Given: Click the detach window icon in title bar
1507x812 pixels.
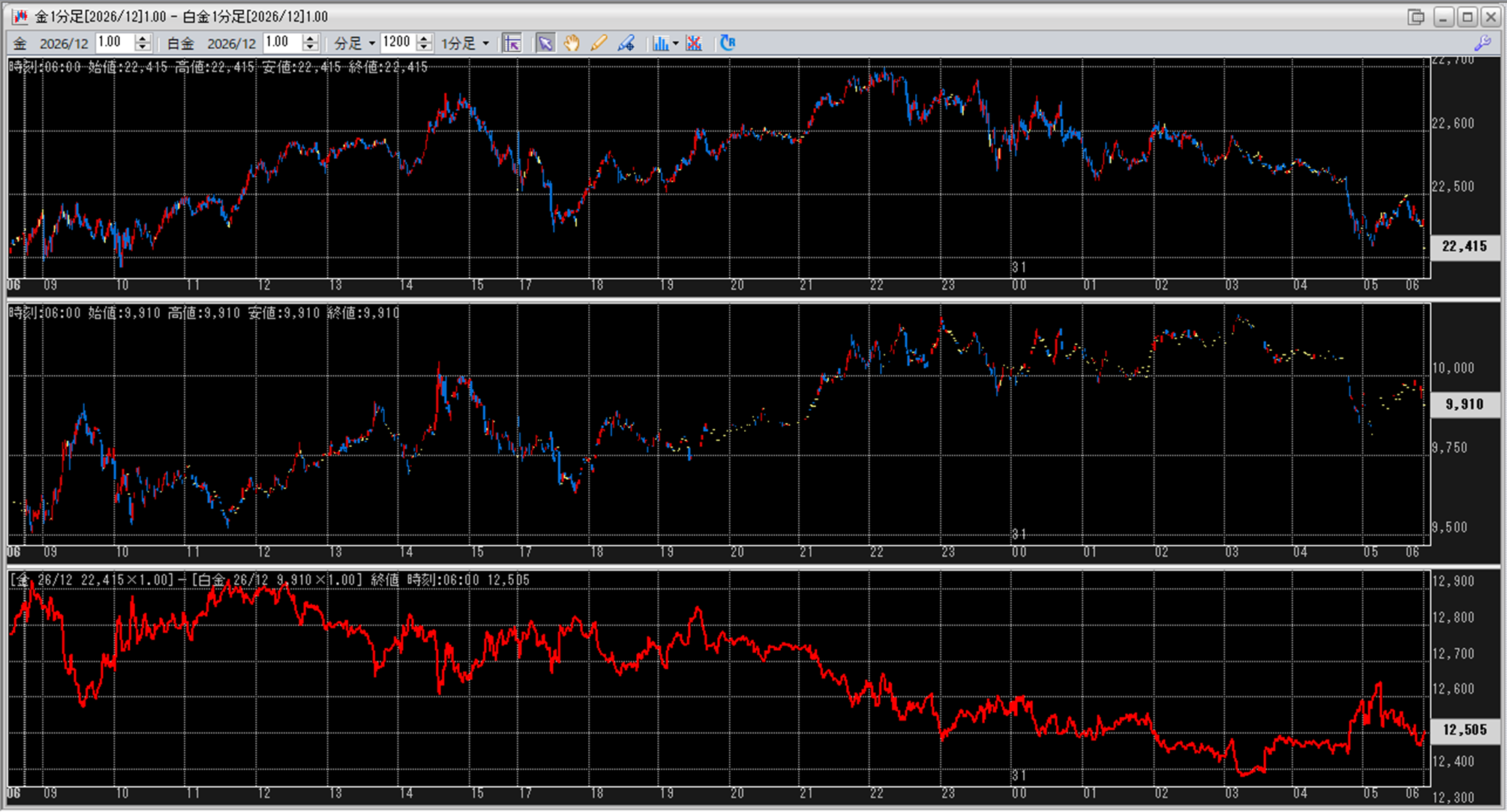Looking at the screenshot, I should (1415, 16).
